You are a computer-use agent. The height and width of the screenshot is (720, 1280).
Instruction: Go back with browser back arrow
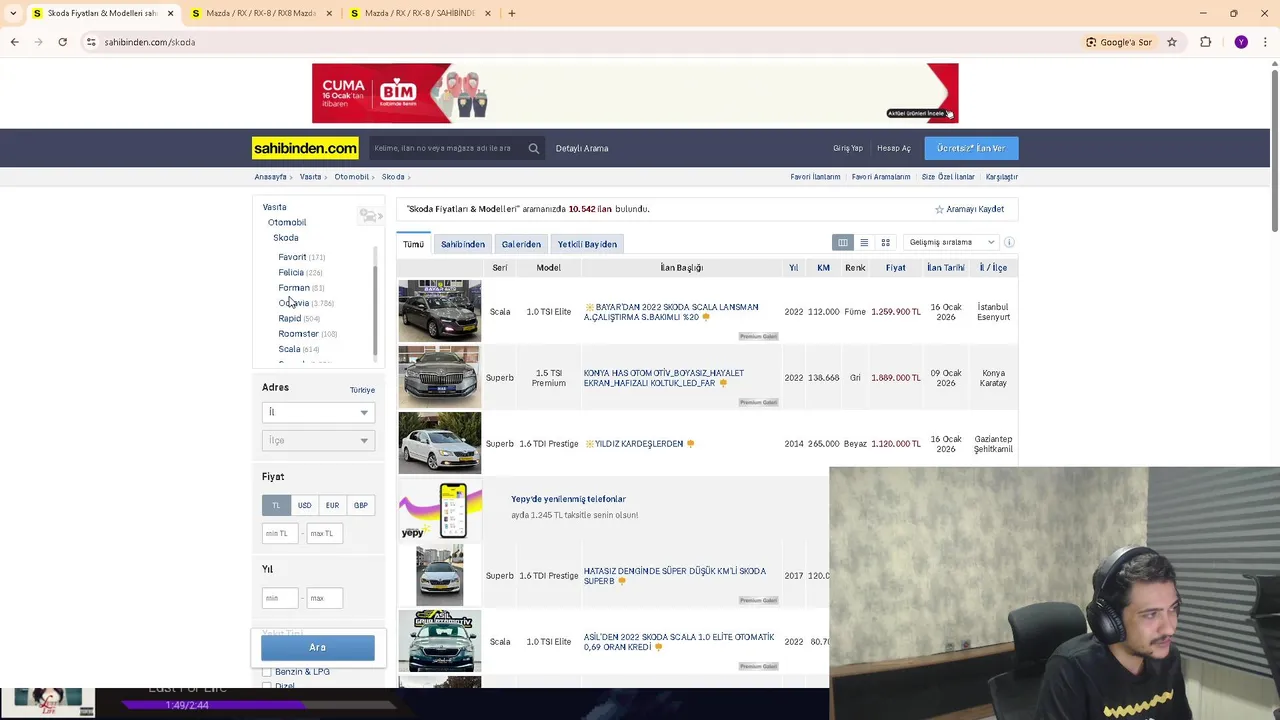14,42
